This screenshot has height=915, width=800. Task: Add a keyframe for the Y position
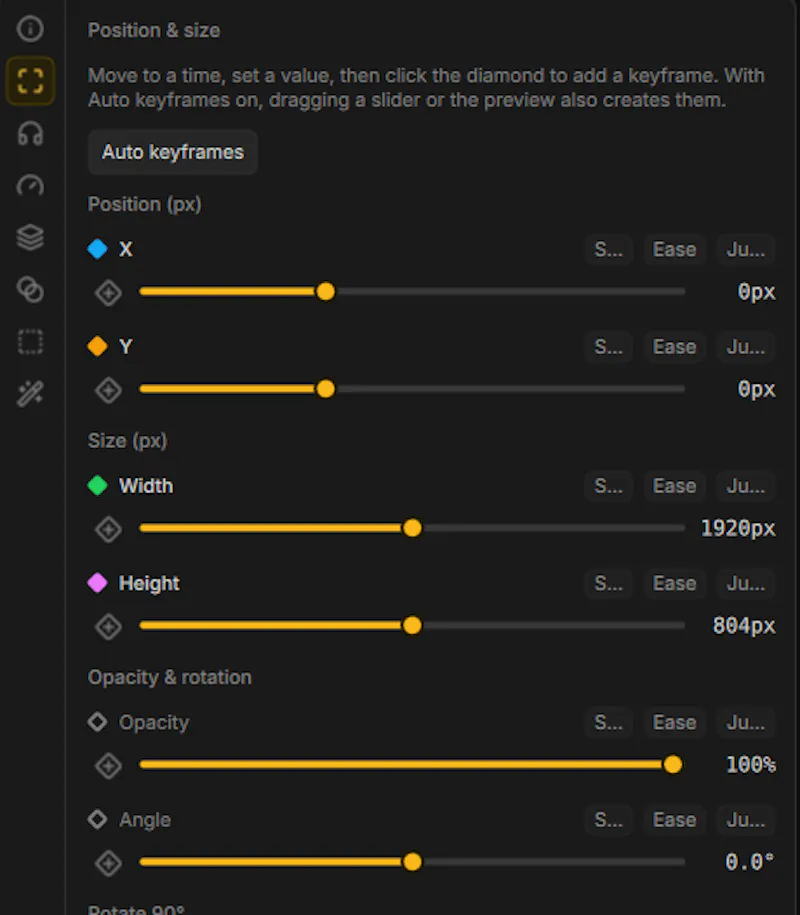point(109,390)
